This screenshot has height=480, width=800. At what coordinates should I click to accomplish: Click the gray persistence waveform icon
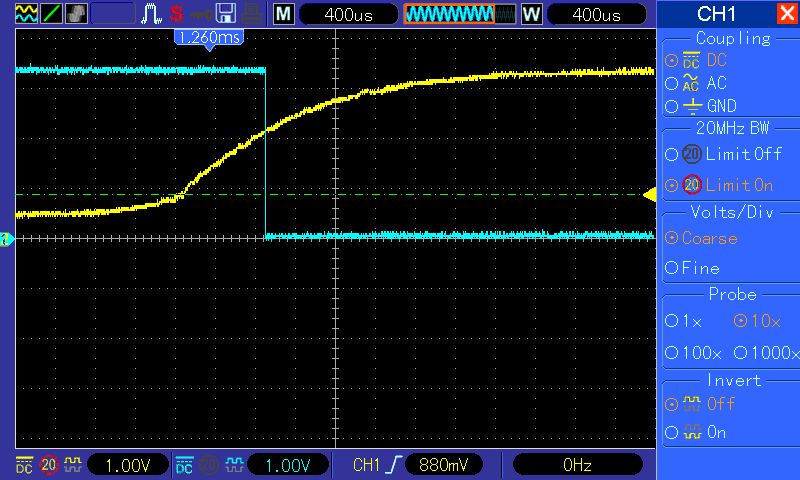coord(76,14)
